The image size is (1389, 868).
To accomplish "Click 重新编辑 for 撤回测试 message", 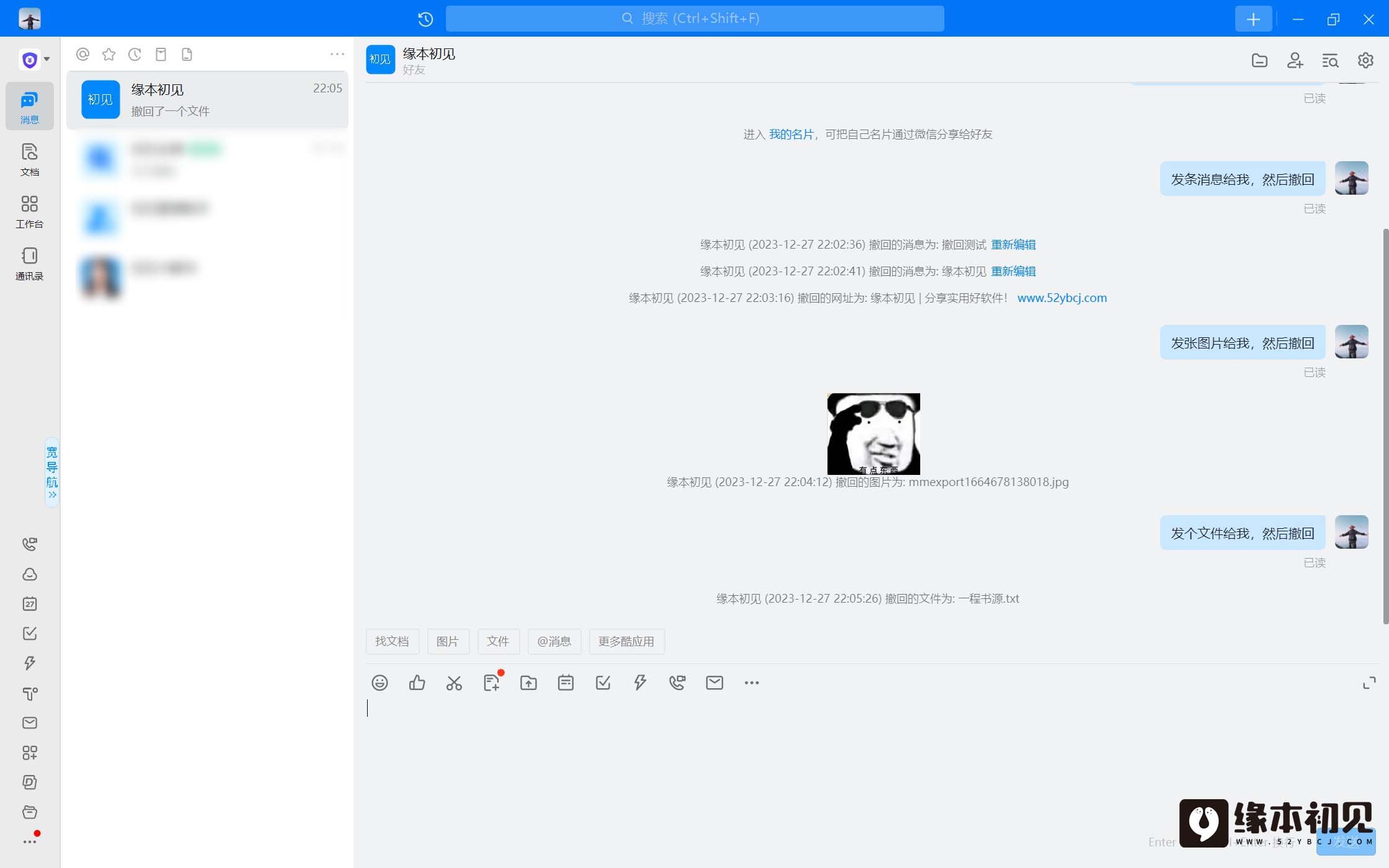I will (1013, 245).
